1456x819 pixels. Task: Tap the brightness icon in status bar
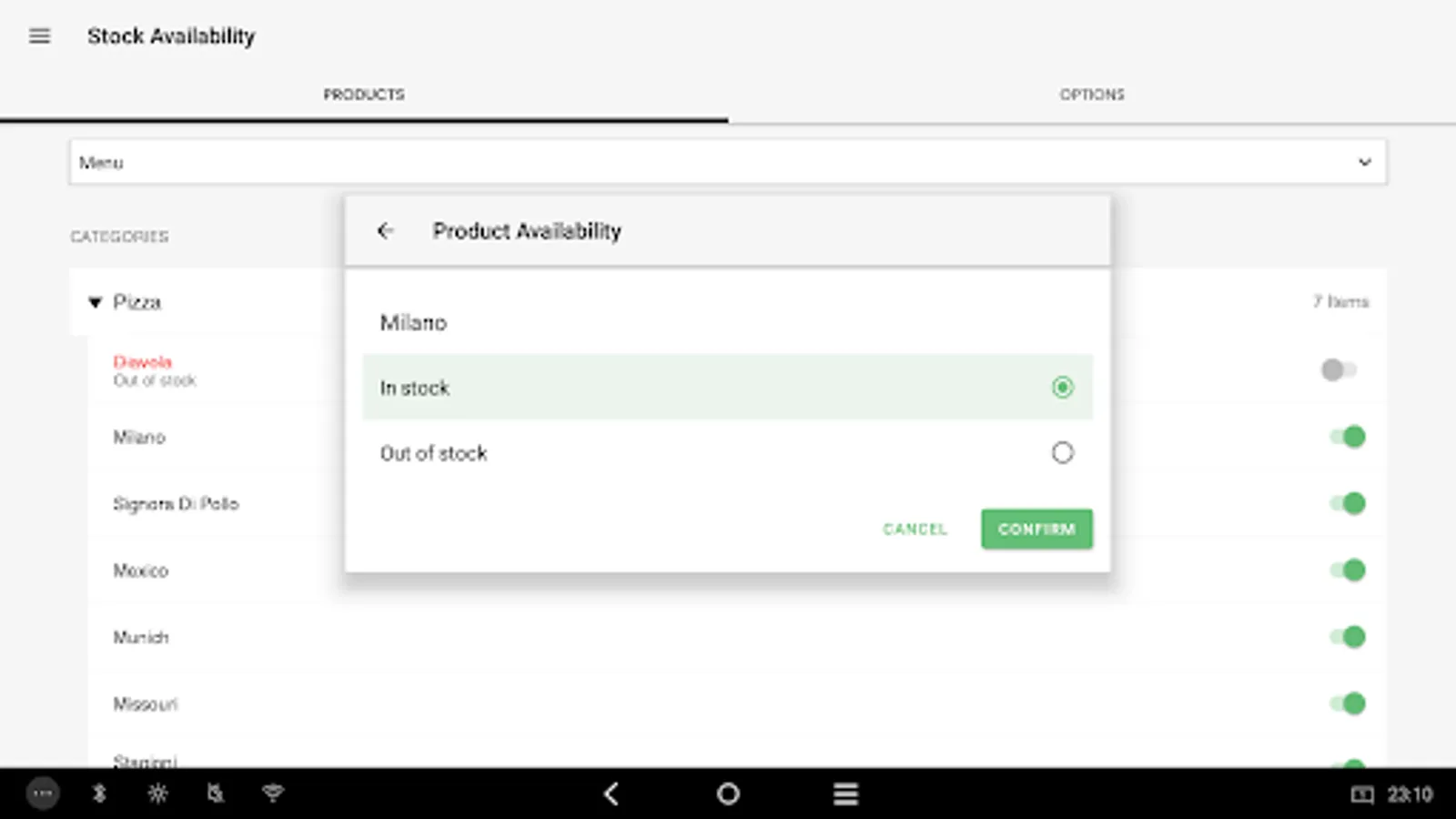157,794
